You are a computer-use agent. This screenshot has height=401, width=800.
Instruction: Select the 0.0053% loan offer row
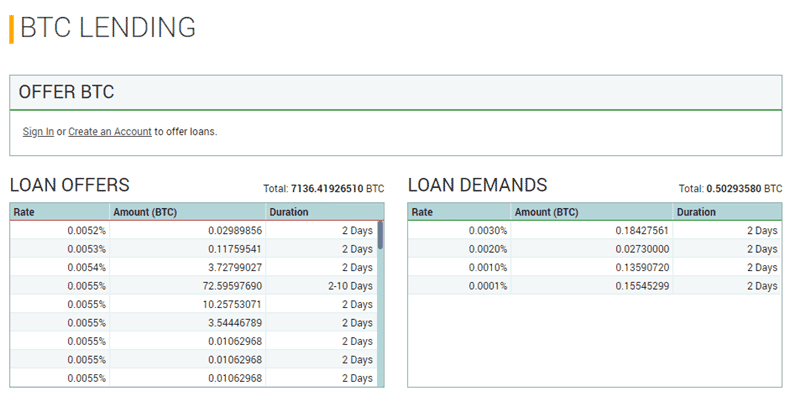[190, 249]
